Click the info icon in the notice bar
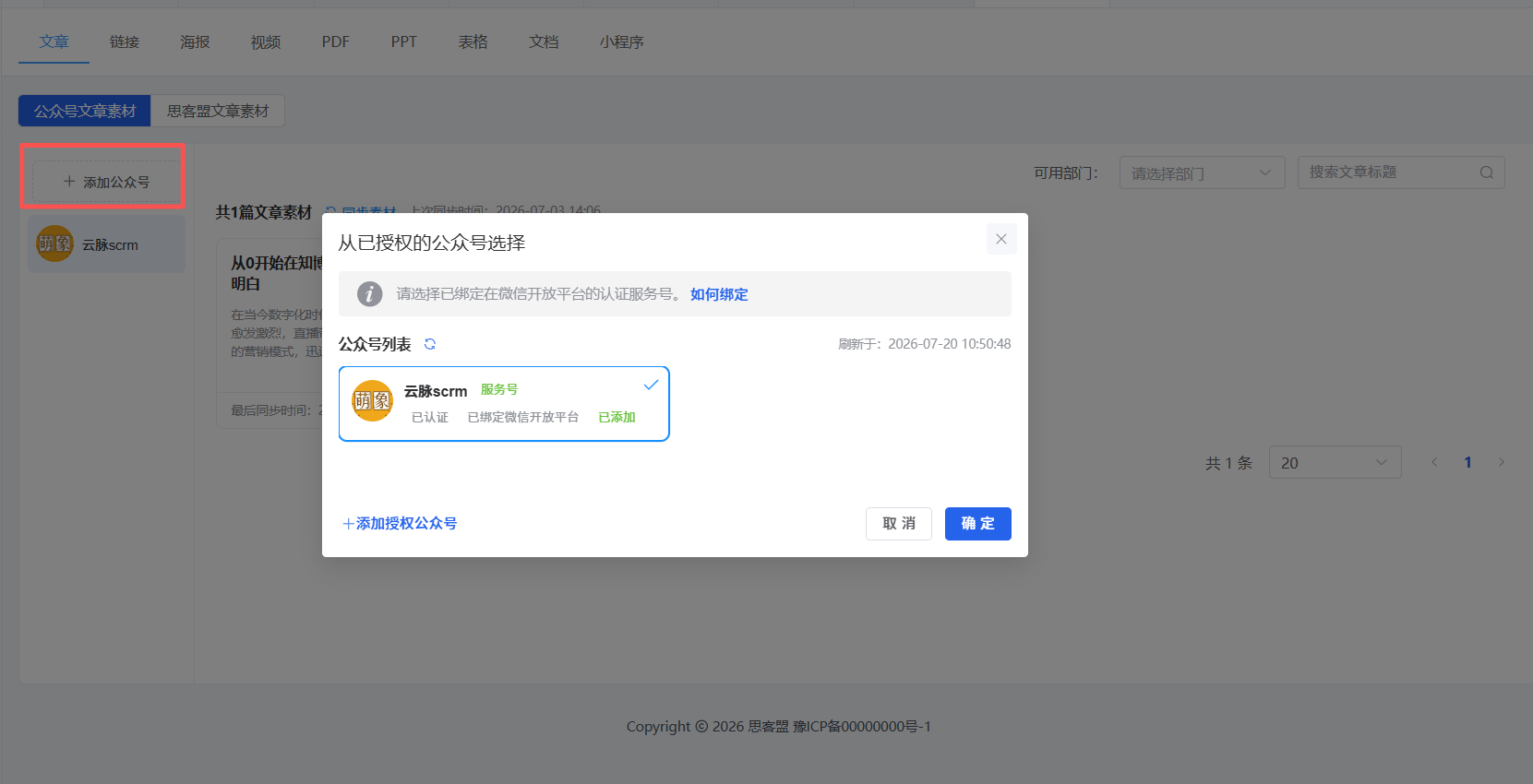The width and height of the screenshot is (1533, 784). (370, 294)
